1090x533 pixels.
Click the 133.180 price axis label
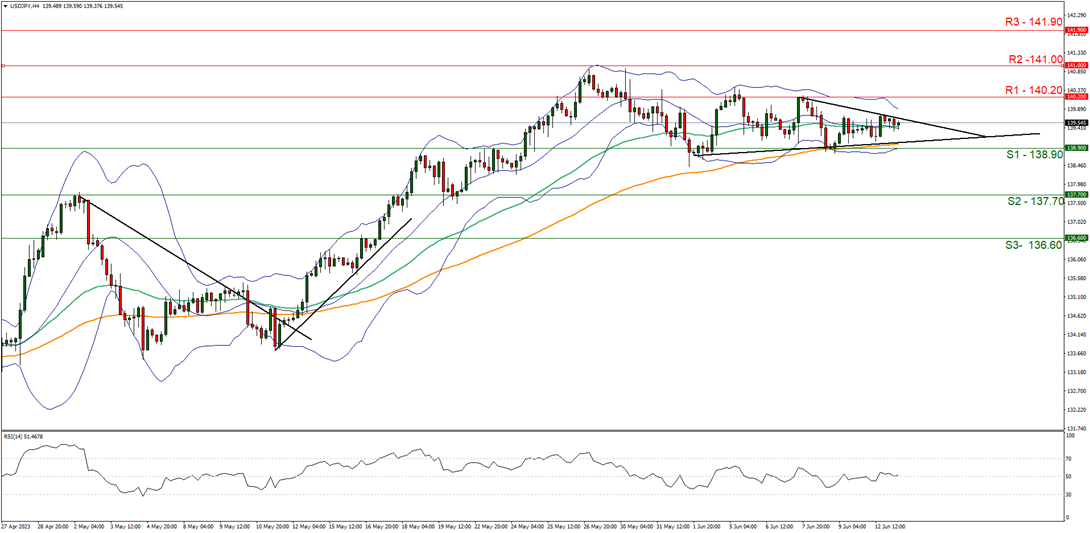click(1077, 372)
